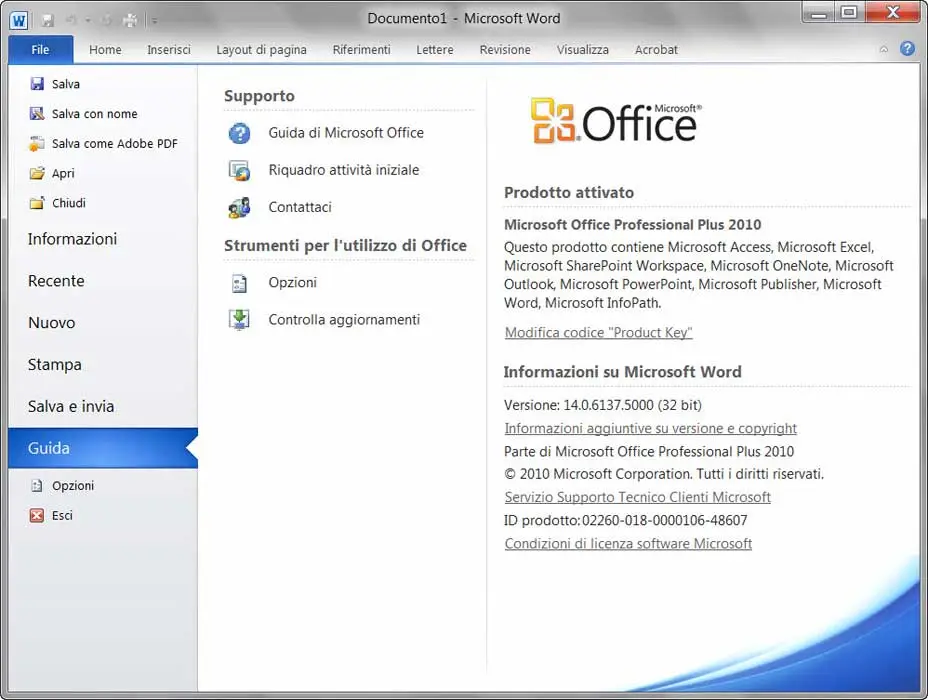Click the Word application icon in title bar
928x700 pixels.
tap(18, 21)
